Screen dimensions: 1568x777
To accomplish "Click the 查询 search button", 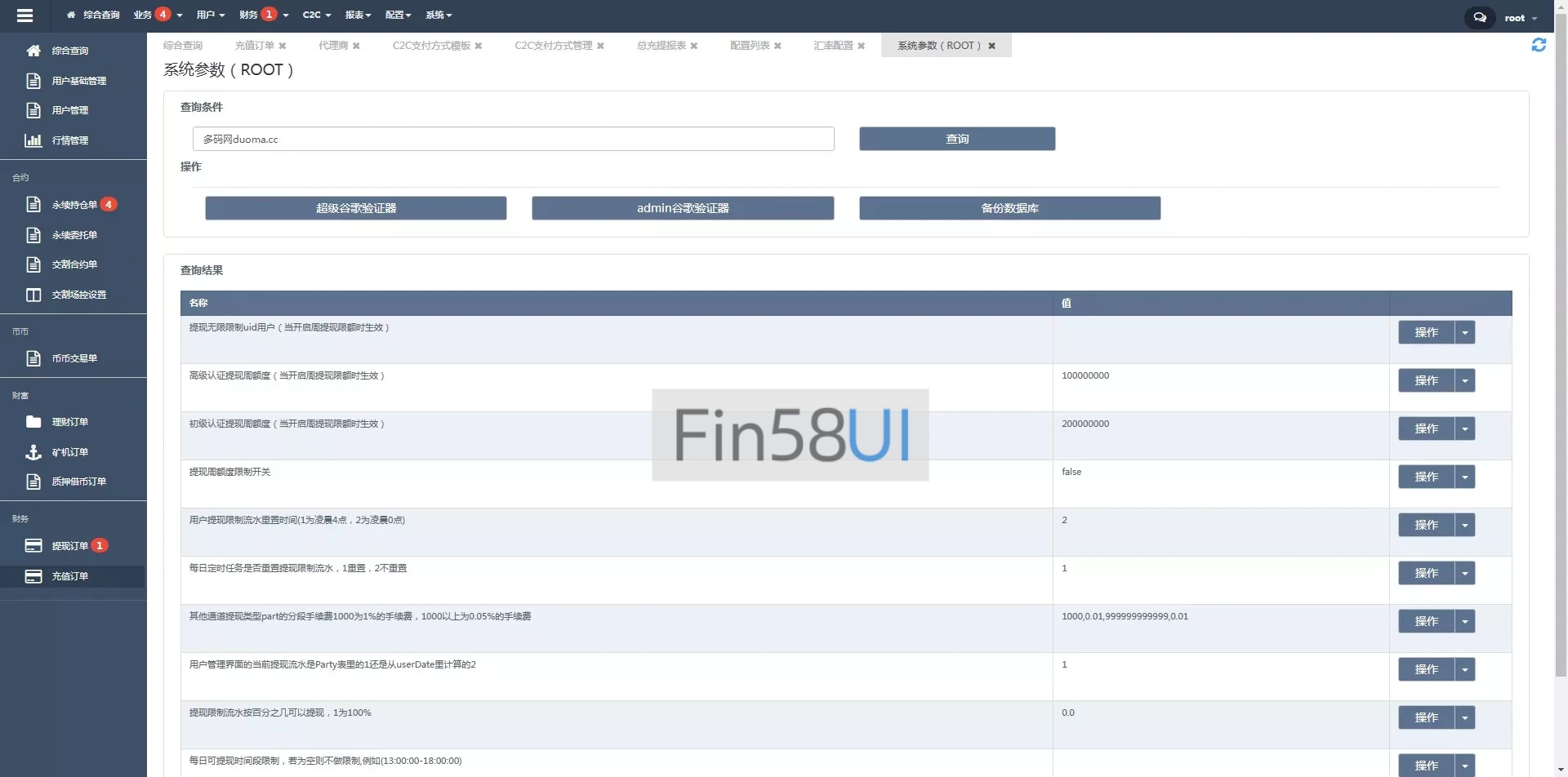I will coord(956,139).
